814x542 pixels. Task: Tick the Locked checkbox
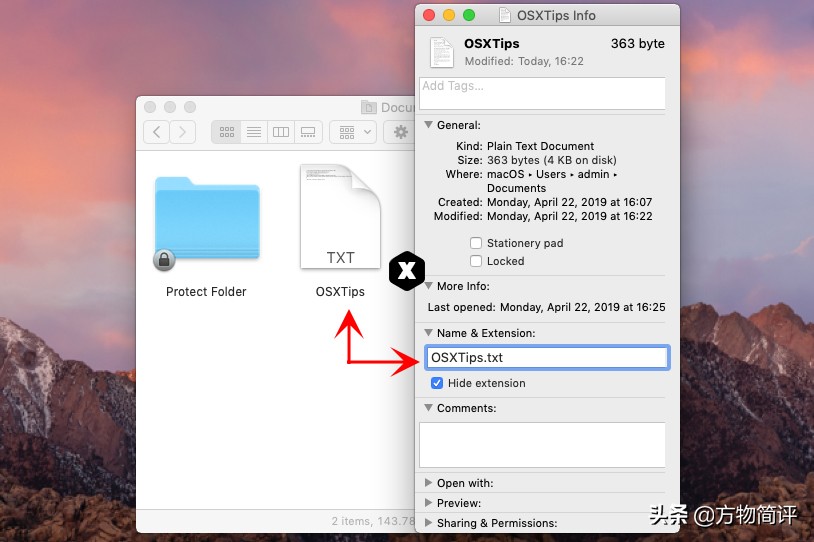[476, 261]
